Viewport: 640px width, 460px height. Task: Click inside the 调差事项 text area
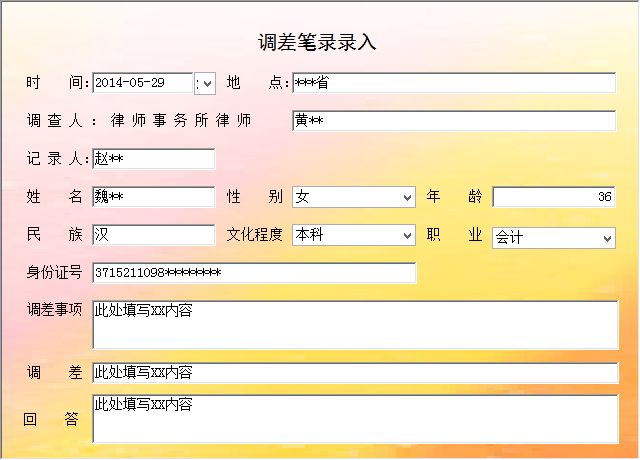355,325
